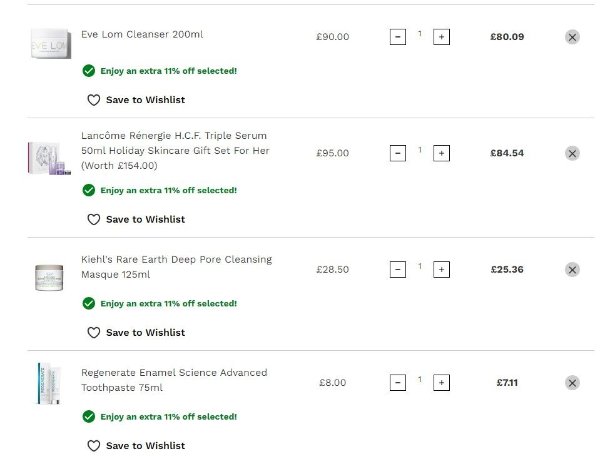Decrease Kiehl's Cleansing Masque quantity
Viewport: 600px width, 459px height.
click(x=397, y=270)
